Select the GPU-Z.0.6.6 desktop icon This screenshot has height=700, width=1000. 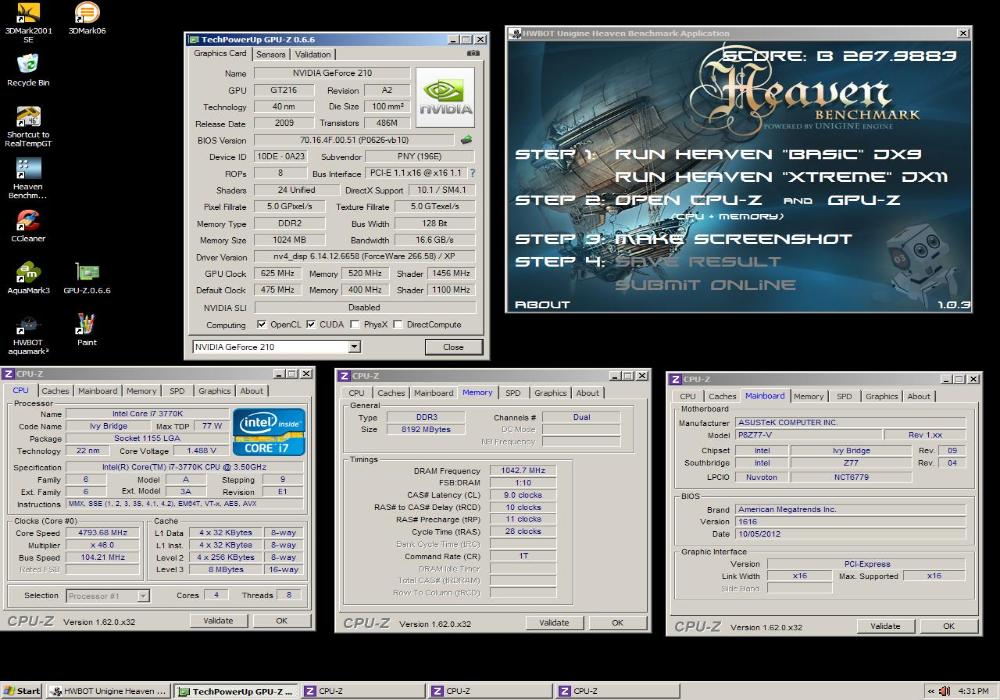87,278
